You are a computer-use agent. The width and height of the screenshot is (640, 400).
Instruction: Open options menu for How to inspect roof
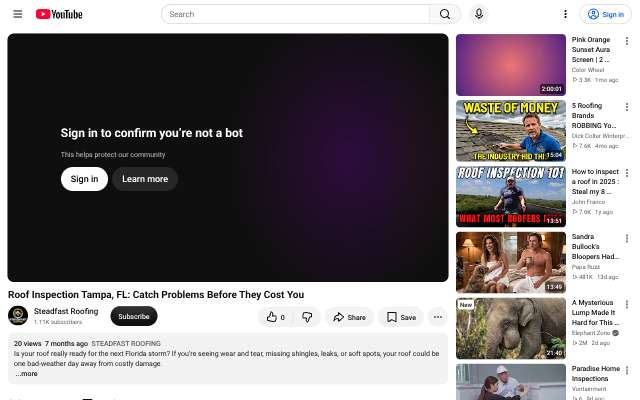click(627, 173)
